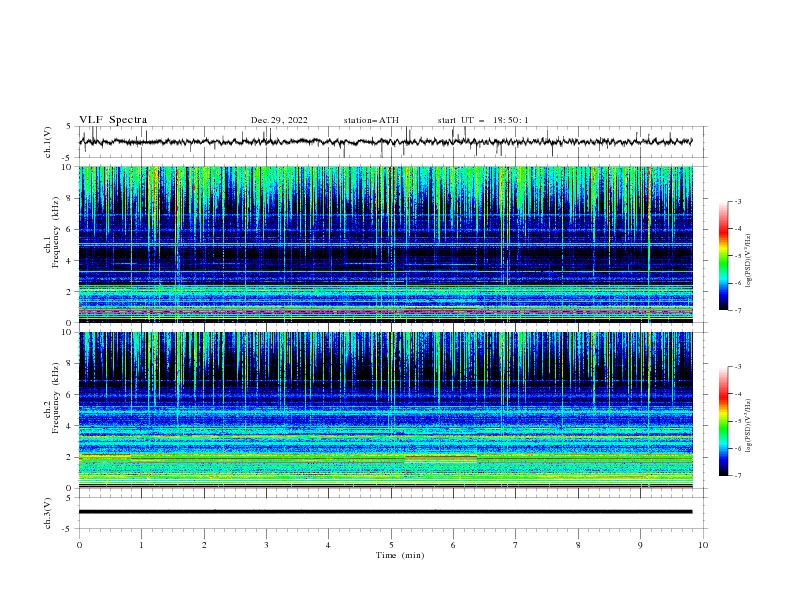The width and height of the screenshot is (792, 612).
Task: Click the "7" tick on the time axis
Action: pos(516,545)
